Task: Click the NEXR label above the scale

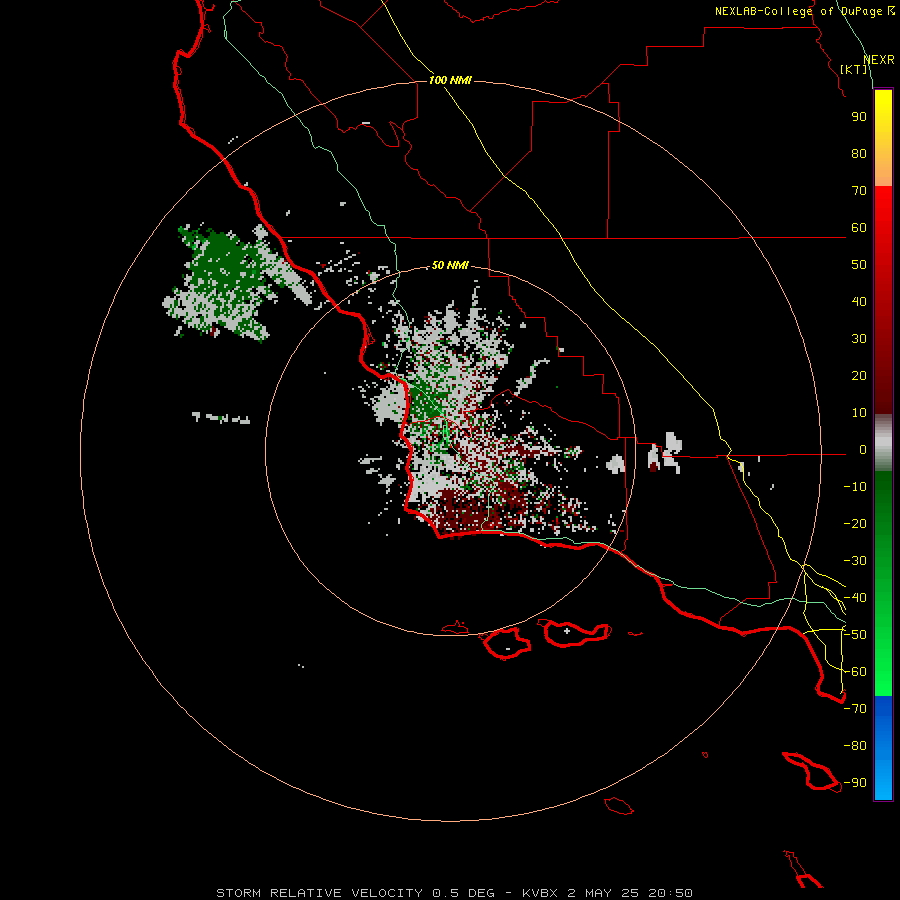Action: point(878,60)
